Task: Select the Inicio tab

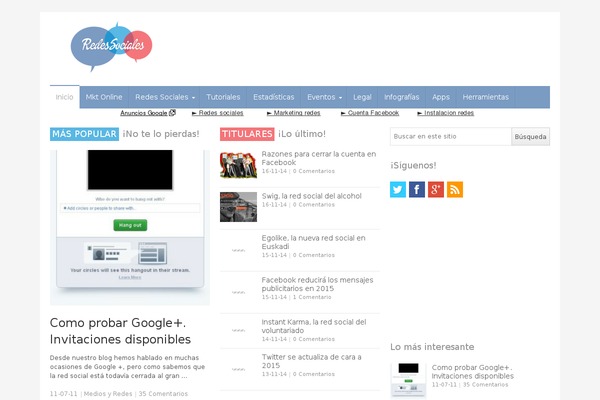Action: click(64, 97)
